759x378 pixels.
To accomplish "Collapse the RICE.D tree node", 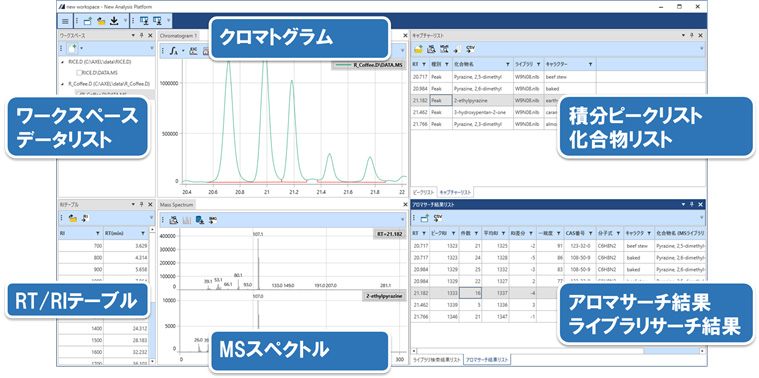I will 62,62.
